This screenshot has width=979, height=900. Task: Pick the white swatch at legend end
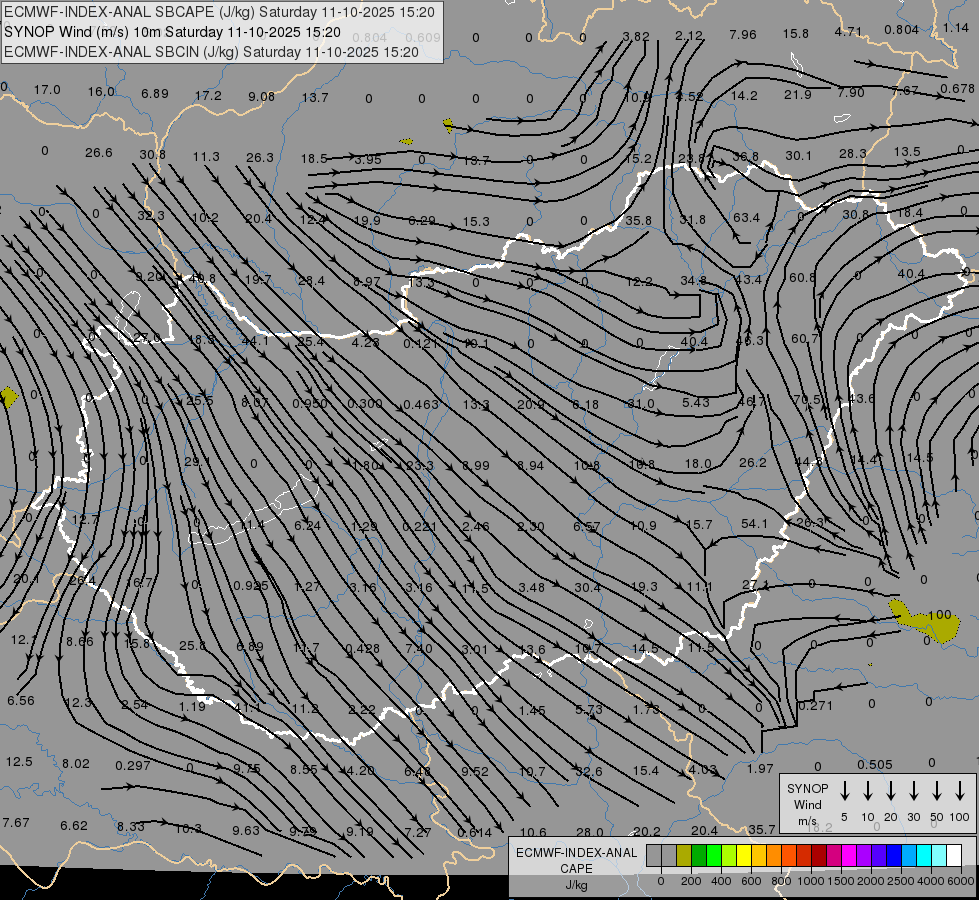pos(954,855)
